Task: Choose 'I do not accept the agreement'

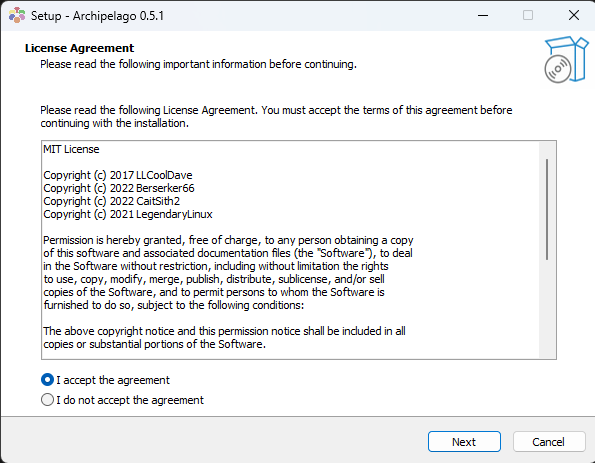Action: pyautogui.click(x=47, y=400)
